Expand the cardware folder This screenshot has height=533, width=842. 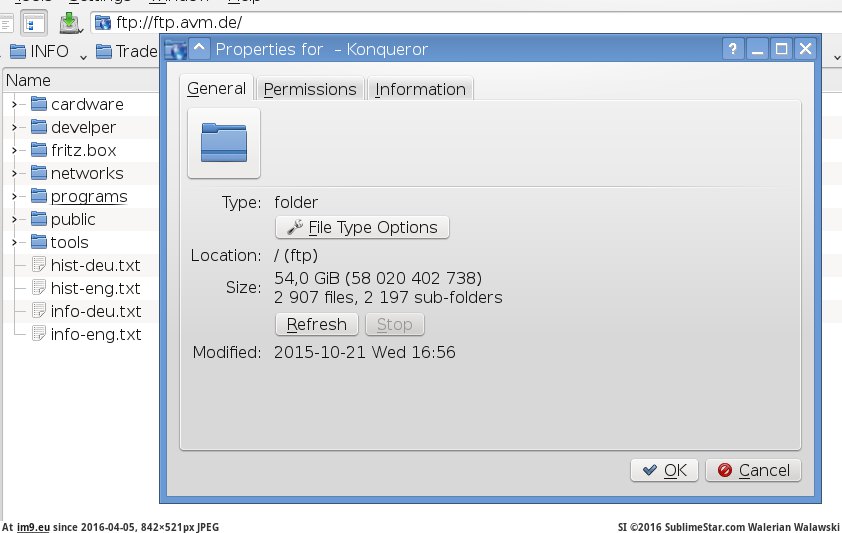14,104
